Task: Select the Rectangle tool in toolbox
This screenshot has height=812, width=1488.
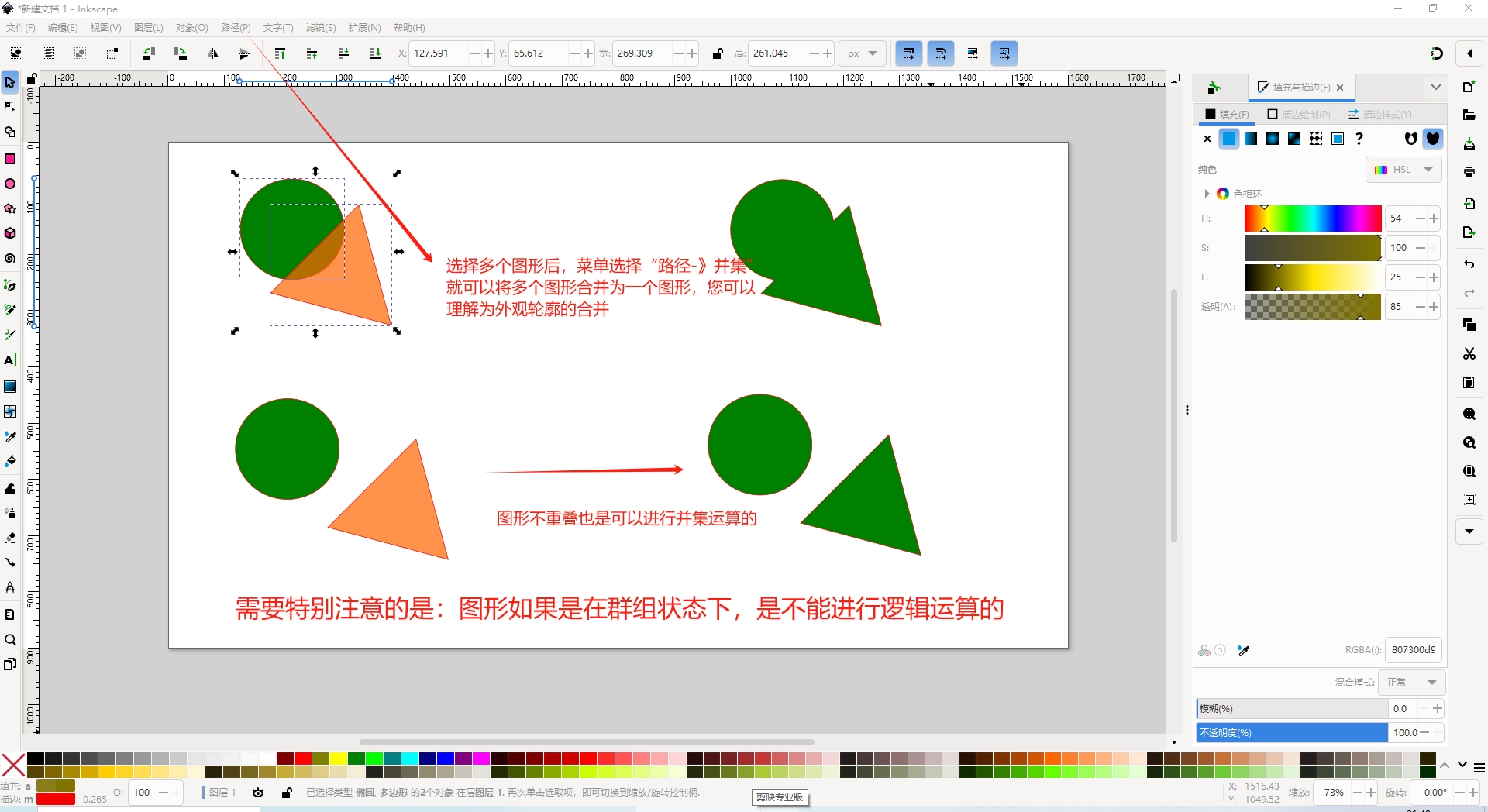Action: pos(10,159)
